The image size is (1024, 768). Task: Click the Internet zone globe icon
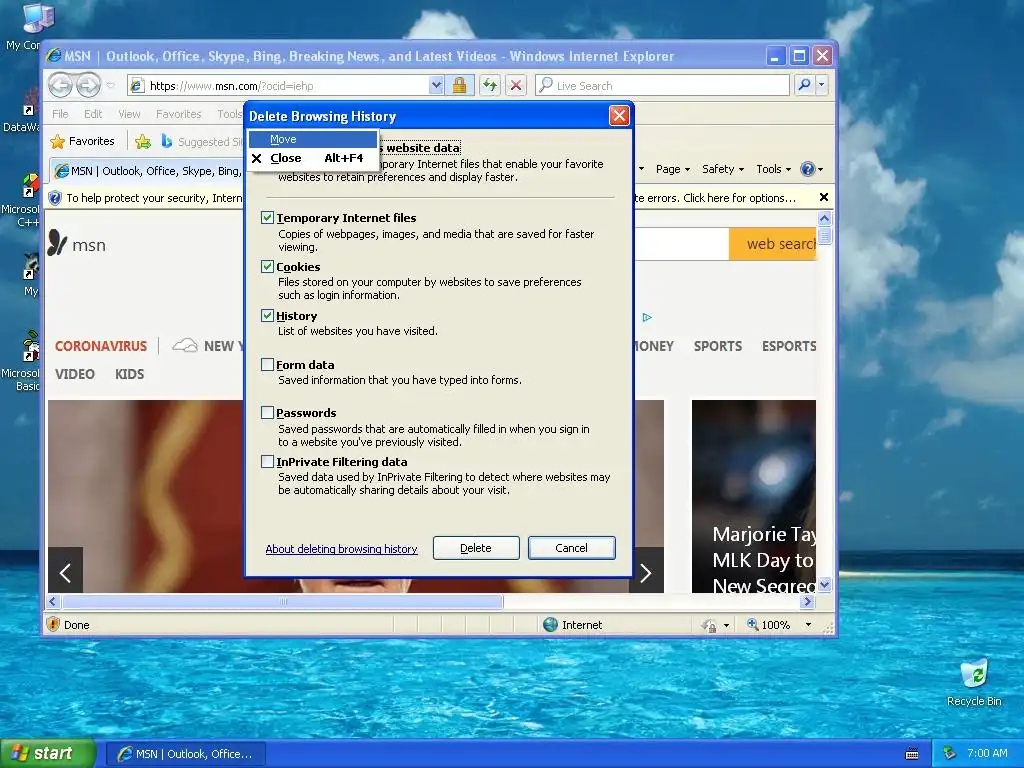pyautogui.click(x=551, y=624)
